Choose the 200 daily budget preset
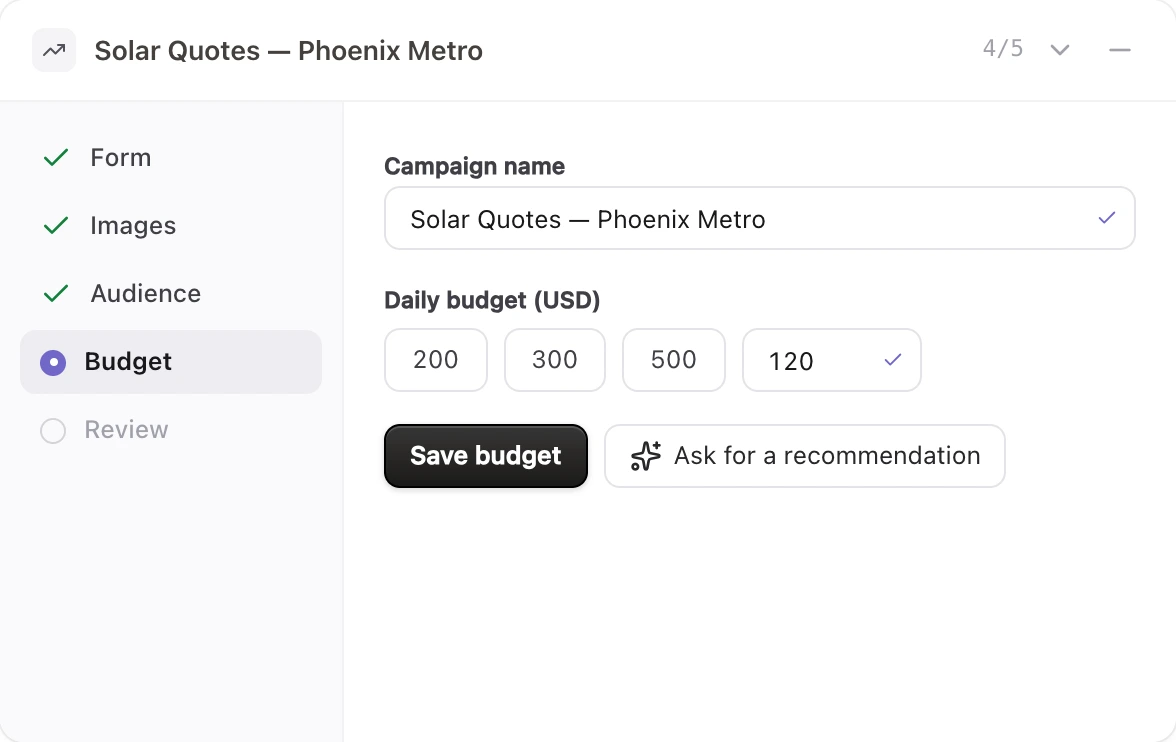Image resolution: width=1176 pixels, height=742 pixels. [436, 360]
